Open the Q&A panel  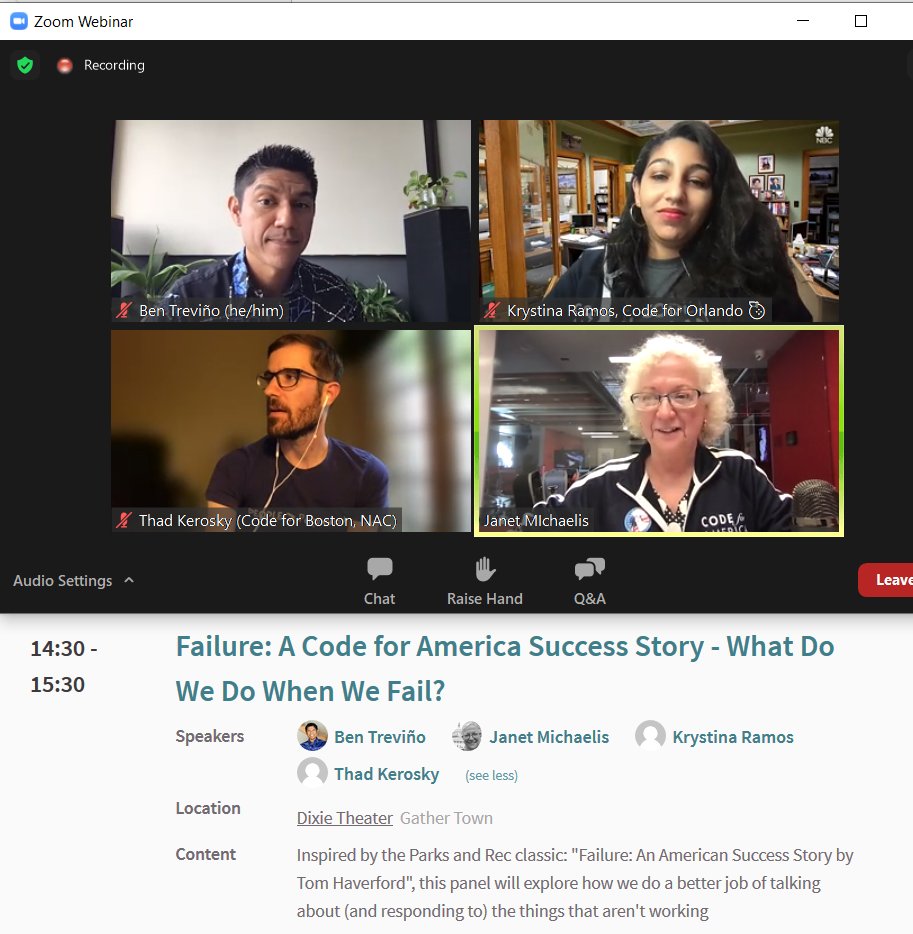[x=590, y=581]
